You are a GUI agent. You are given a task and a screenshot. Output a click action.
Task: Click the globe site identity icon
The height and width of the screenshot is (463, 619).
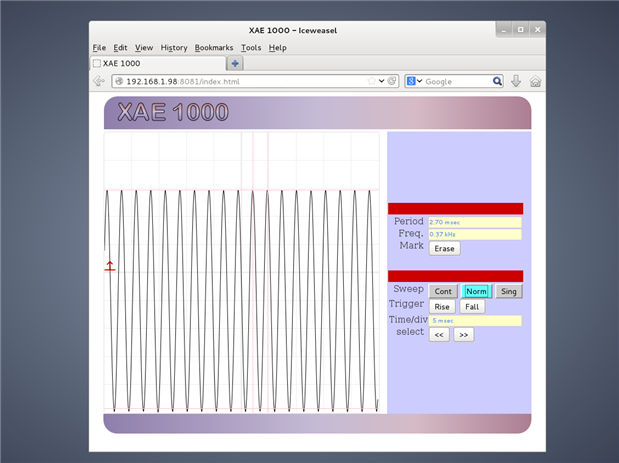[x=119, y=81]
